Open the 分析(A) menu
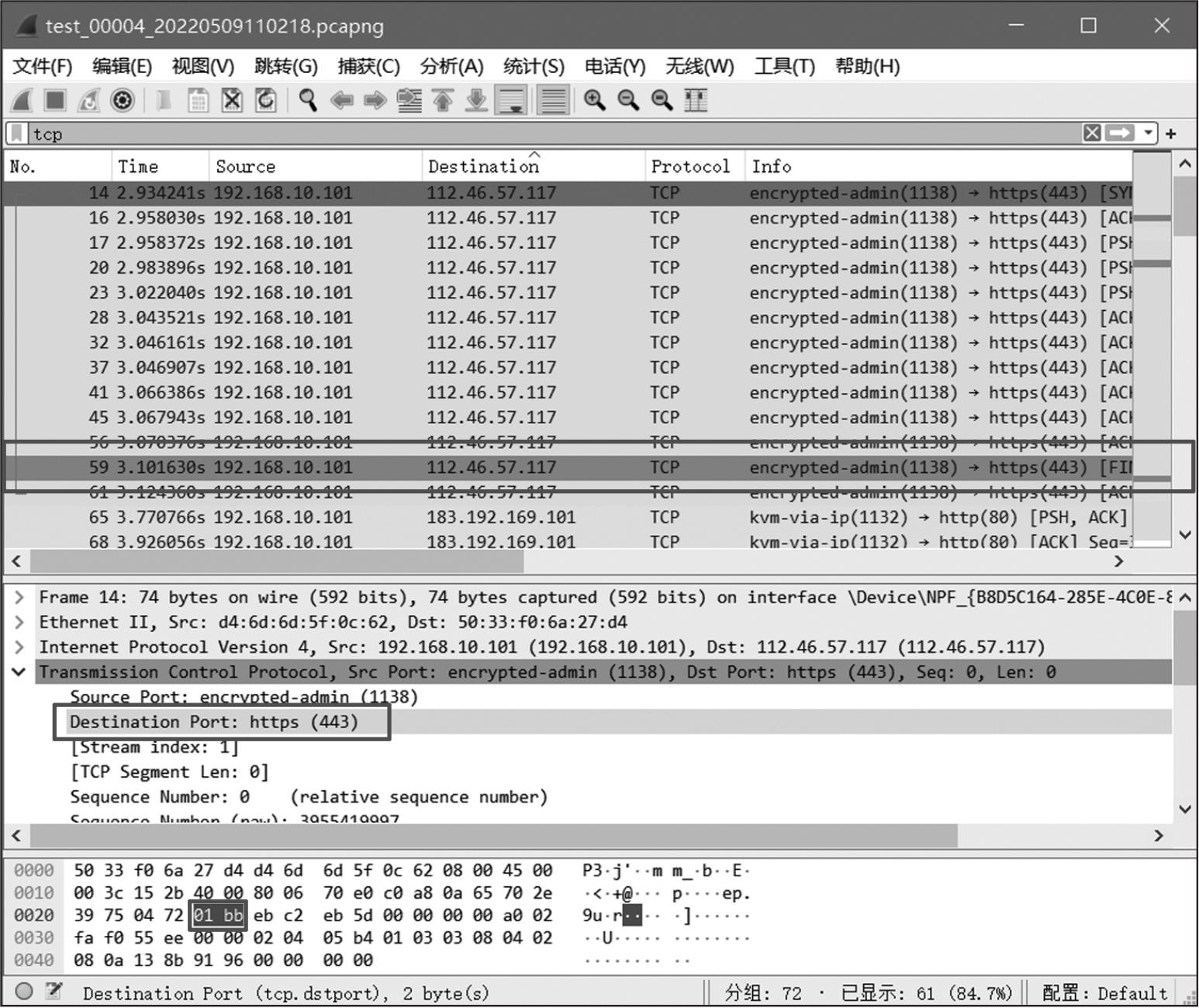Screen dimensions: 1199x1008 point(451,67)
